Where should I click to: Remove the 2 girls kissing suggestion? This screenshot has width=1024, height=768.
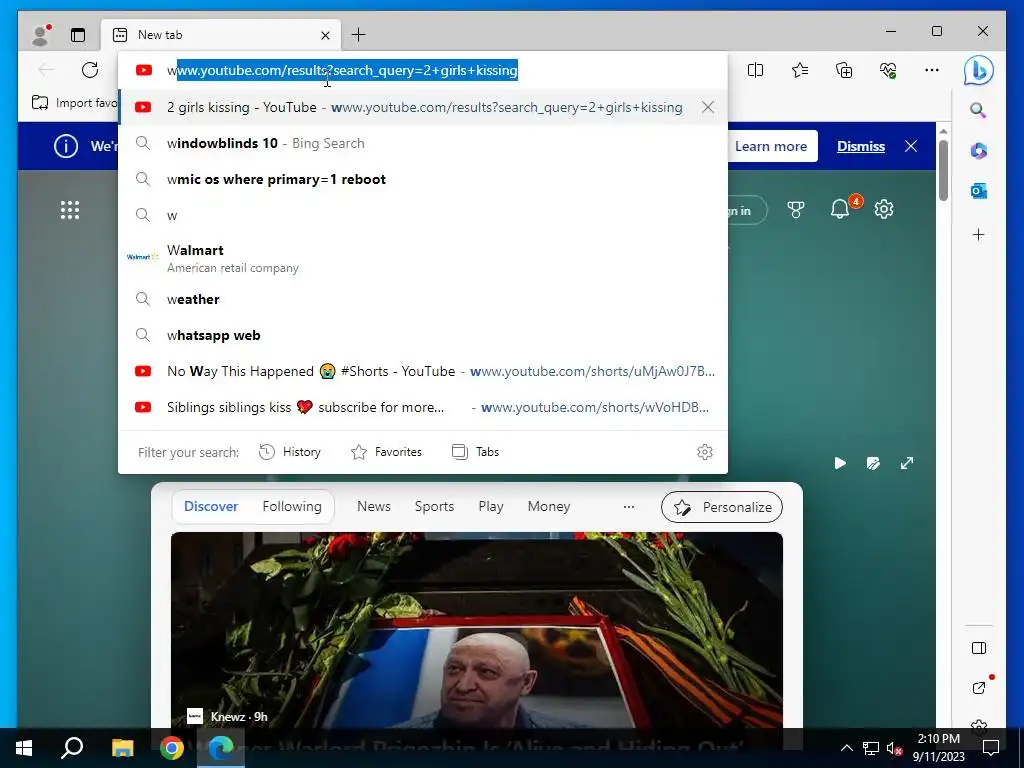pyautogui.click(x=708, y=107)
